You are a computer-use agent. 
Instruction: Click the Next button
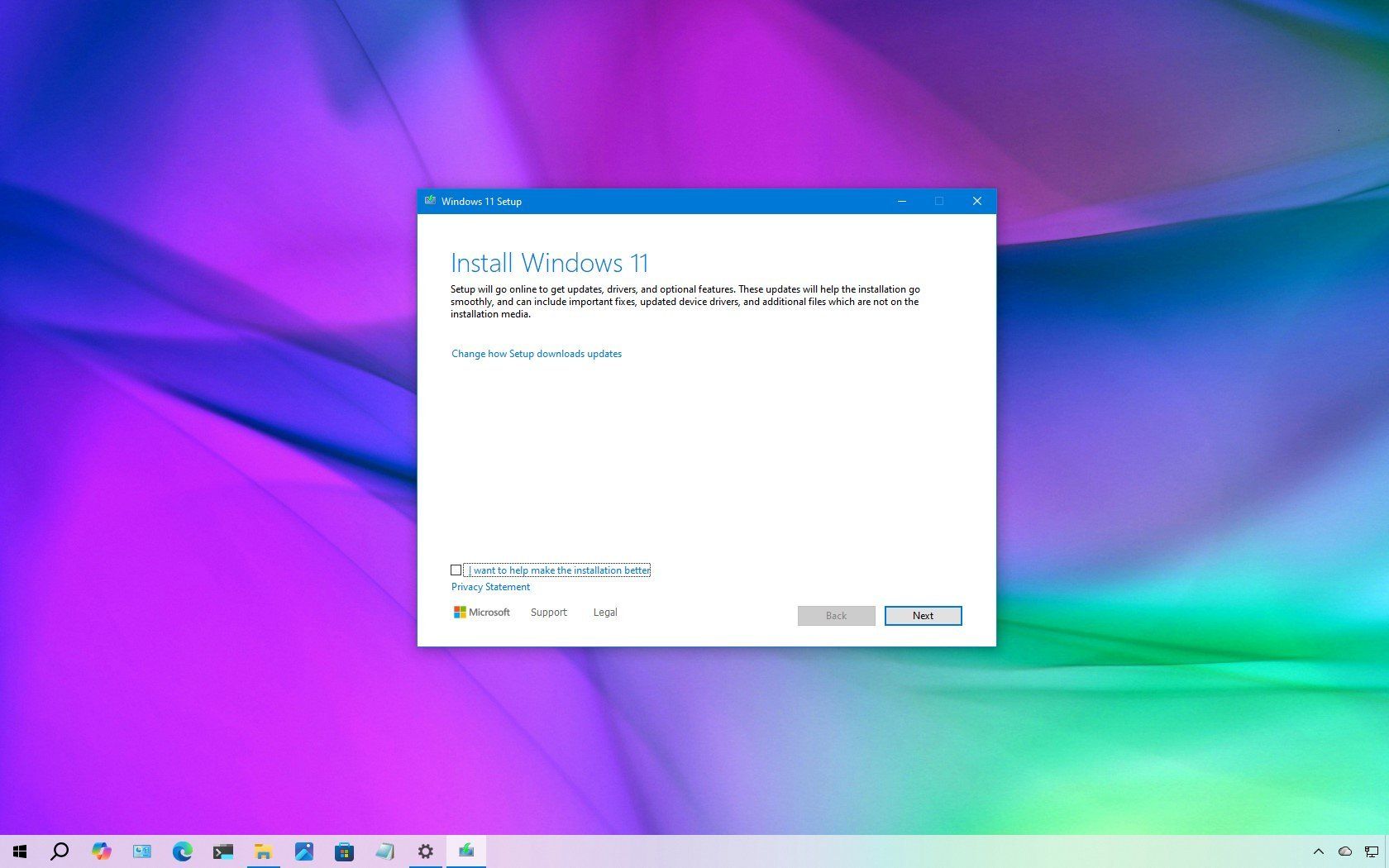pyautogui.click(x=923, y=615)
